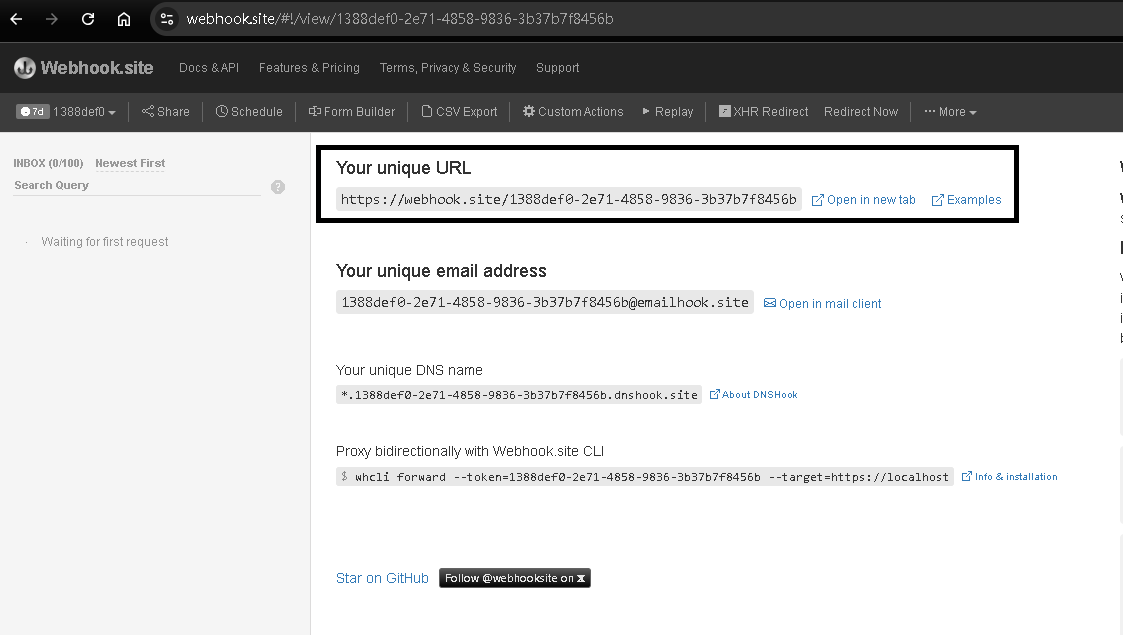
Task: Expand the More dropdown menu
Action: 950,112
